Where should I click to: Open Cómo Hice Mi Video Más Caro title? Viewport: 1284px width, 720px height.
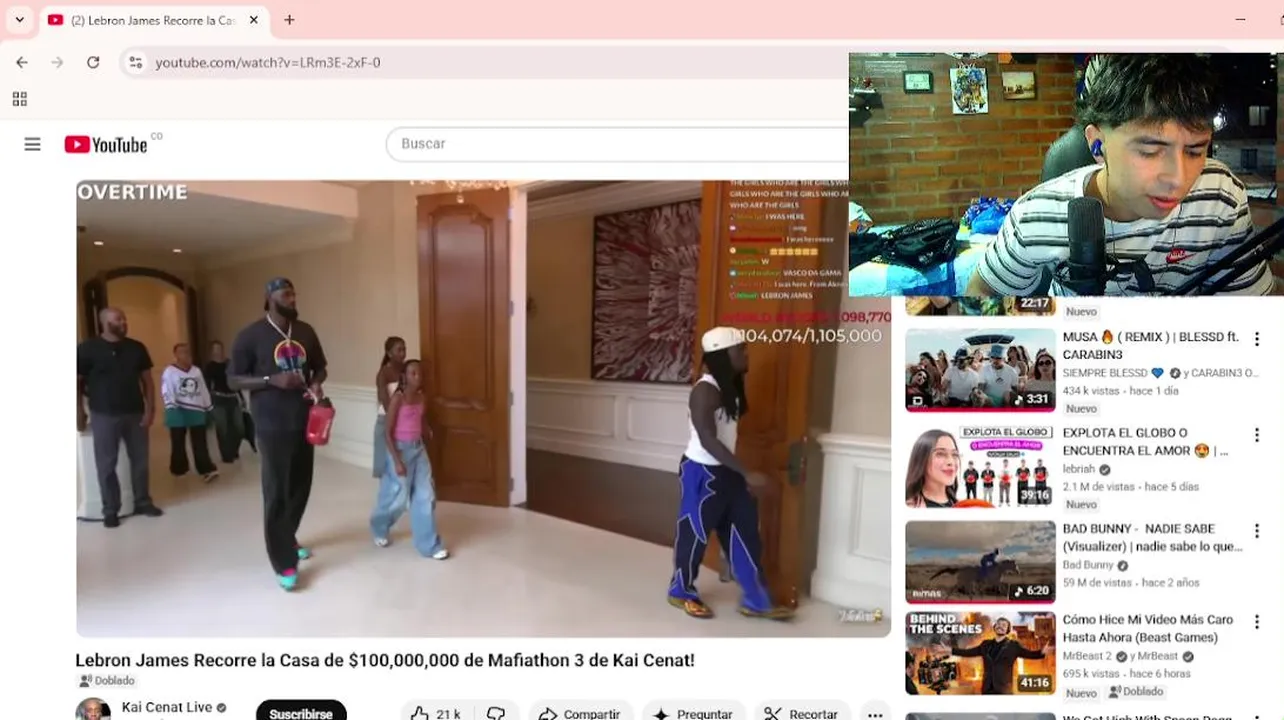coord(1148,629)
